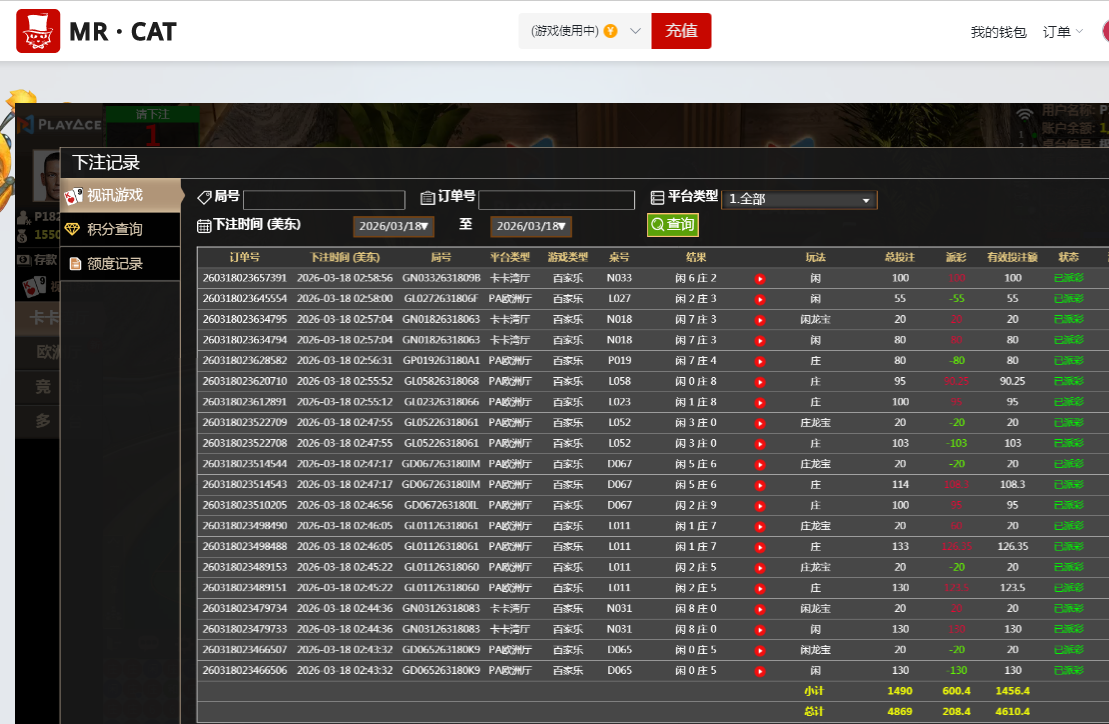The image size is (1109, 724).
Task: Click the user avatar in the top-right corner
Action: [x=1105, y=31]
